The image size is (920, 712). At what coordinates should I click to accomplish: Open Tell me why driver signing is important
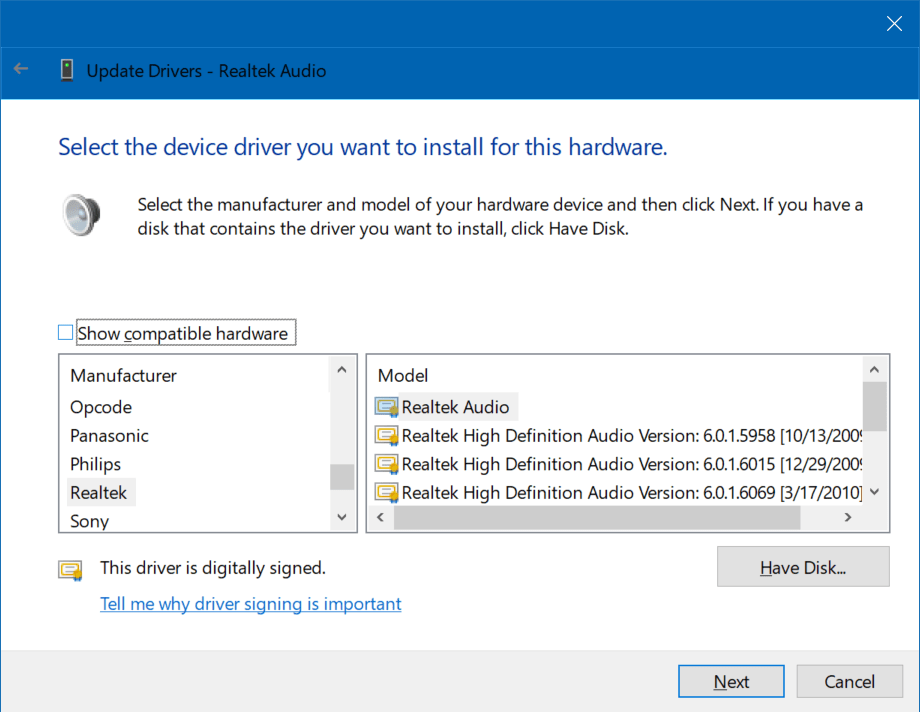(x=251, y=603)
